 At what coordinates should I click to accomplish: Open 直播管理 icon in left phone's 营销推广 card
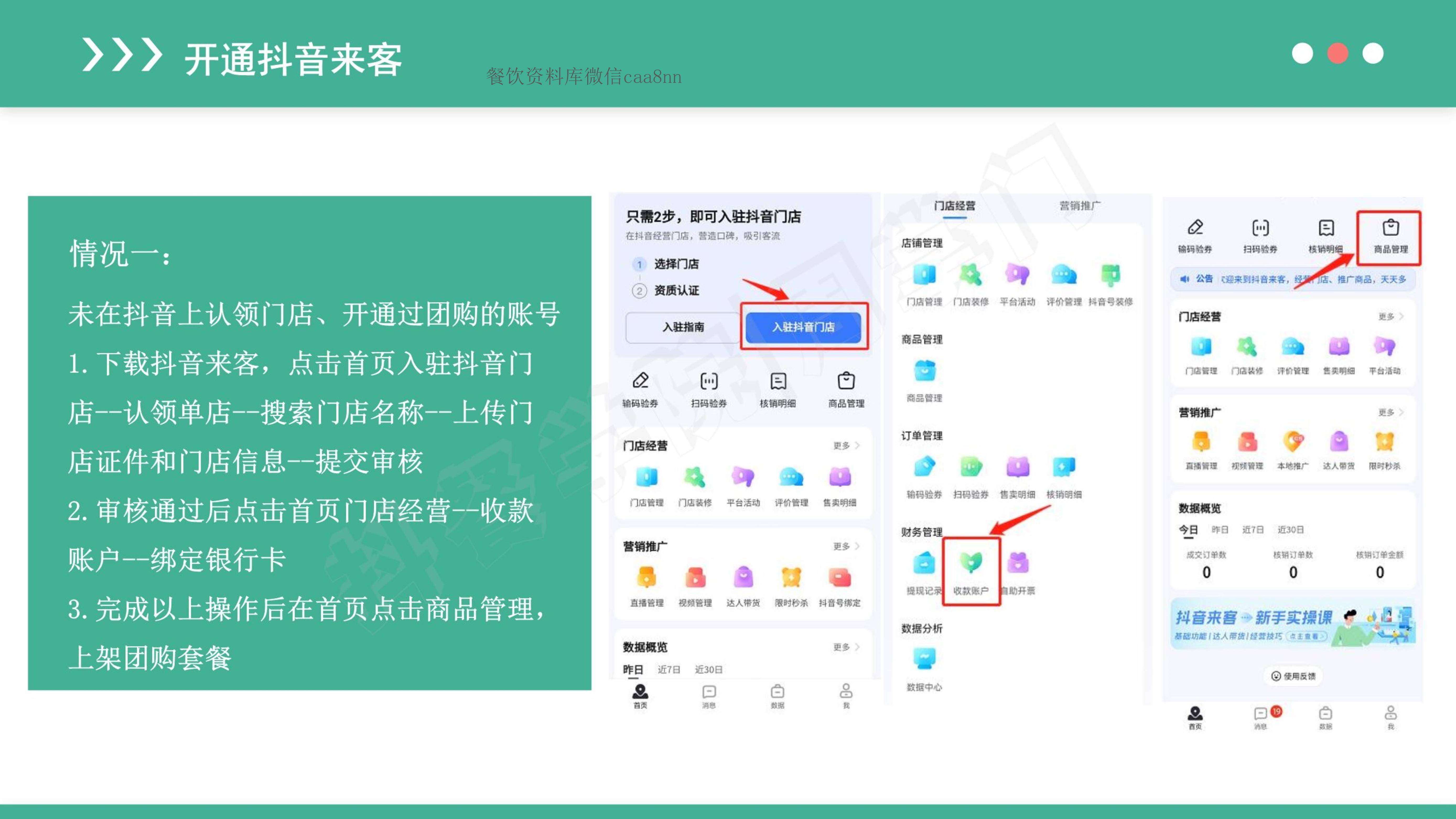tap(647, 578)
